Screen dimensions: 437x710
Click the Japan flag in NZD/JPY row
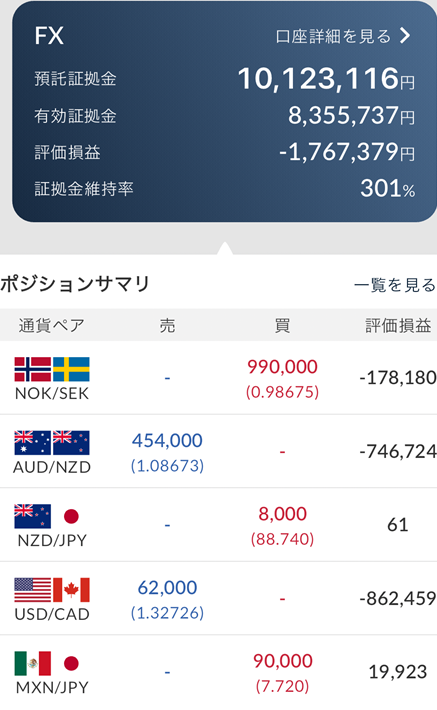(71, 516)
